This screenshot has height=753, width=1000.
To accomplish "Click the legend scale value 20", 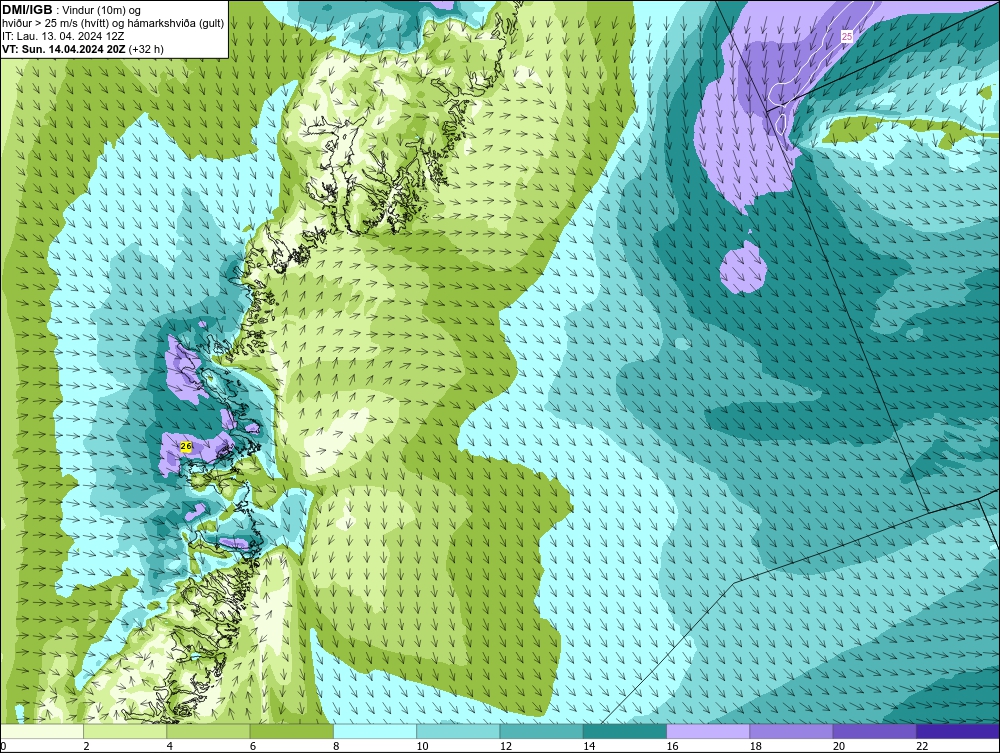I will [839, 746].
